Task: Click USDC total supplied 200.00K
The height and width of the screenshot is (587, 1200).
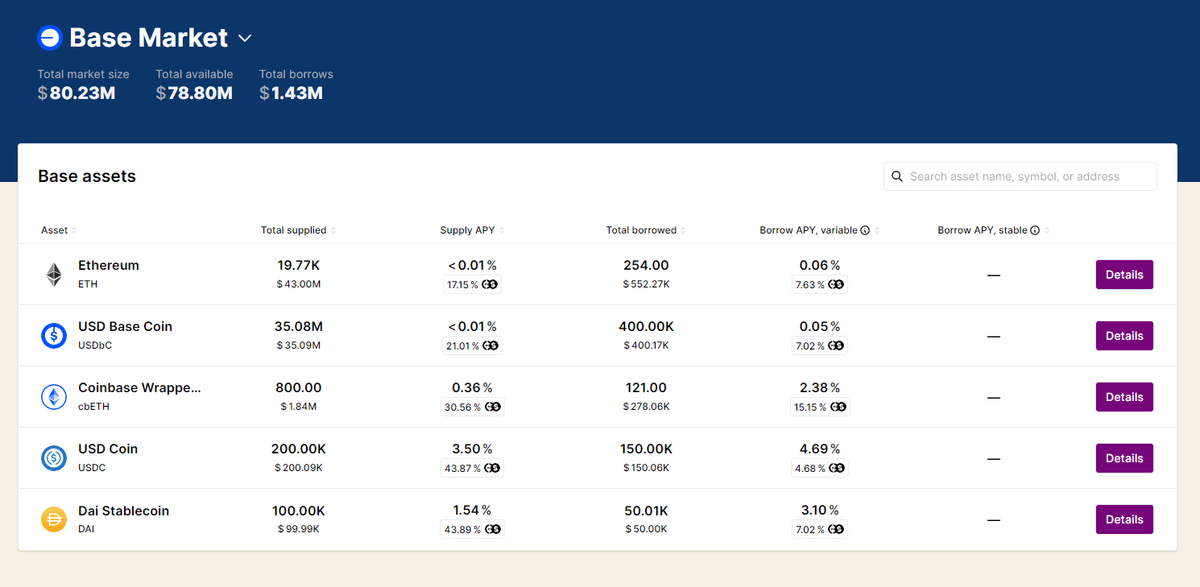Action: pyautogui.click(x=298, y=449)
